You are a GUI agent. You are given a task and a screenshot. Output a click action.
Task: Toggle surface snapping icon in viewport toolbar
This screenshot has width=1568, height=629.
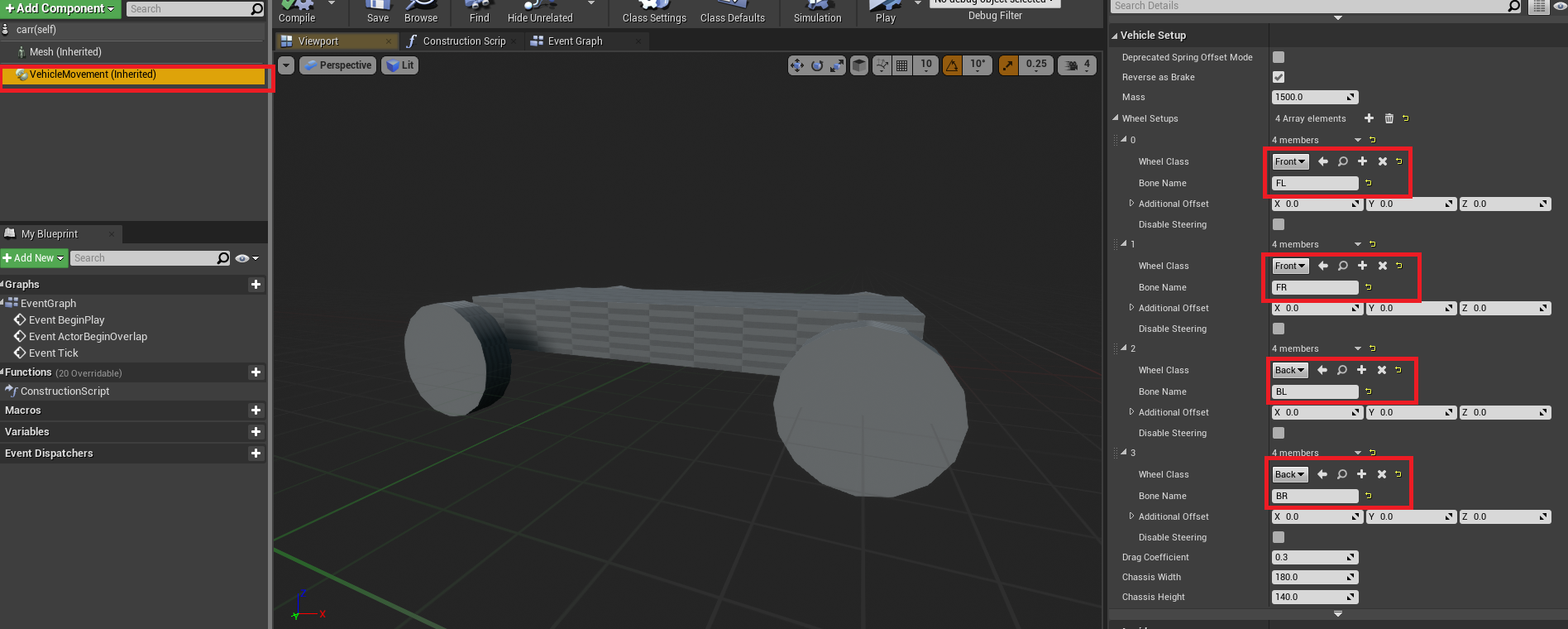point(882,65)
